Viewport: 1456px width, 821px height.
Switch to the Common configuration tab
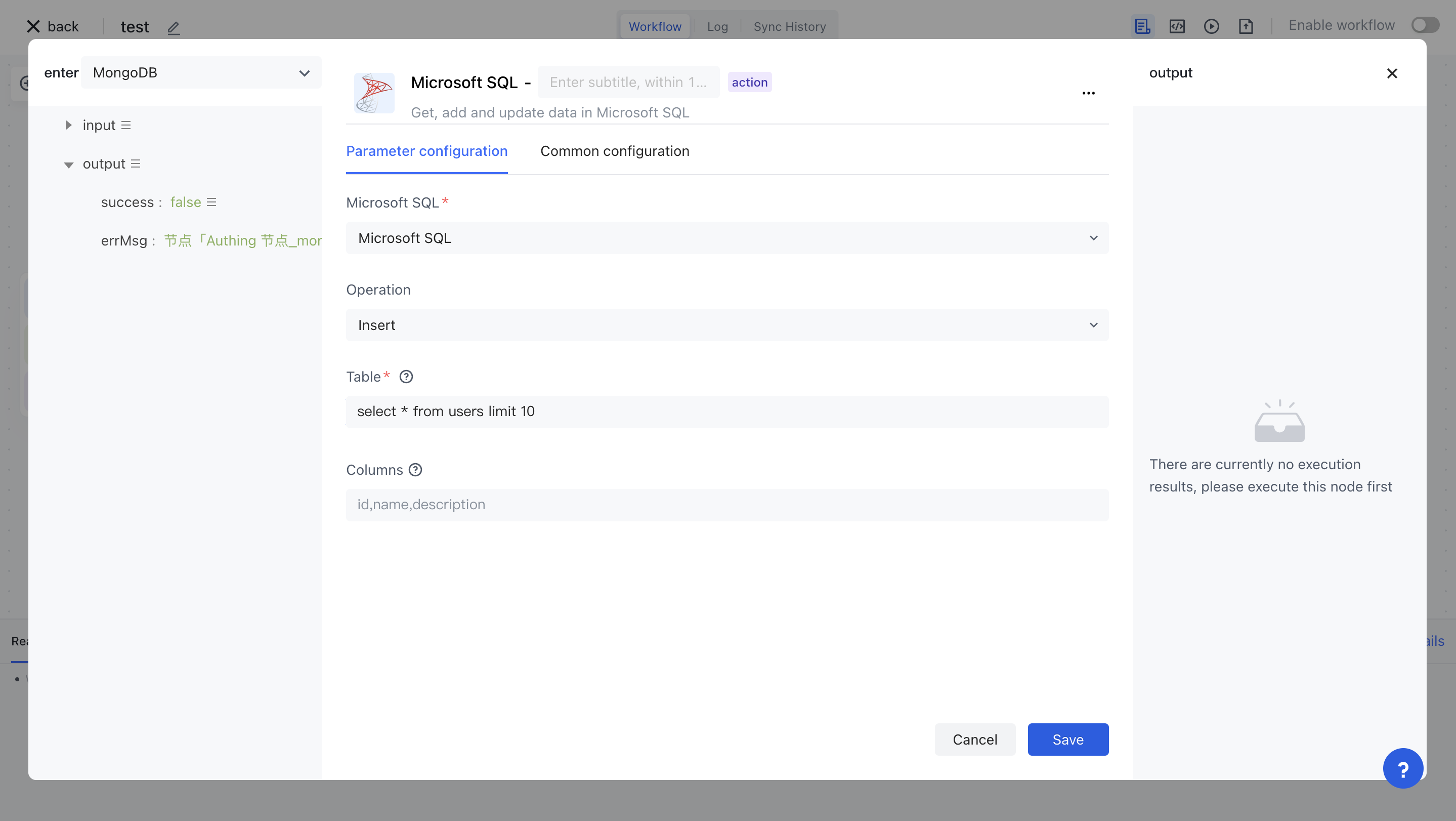point(614,151)
